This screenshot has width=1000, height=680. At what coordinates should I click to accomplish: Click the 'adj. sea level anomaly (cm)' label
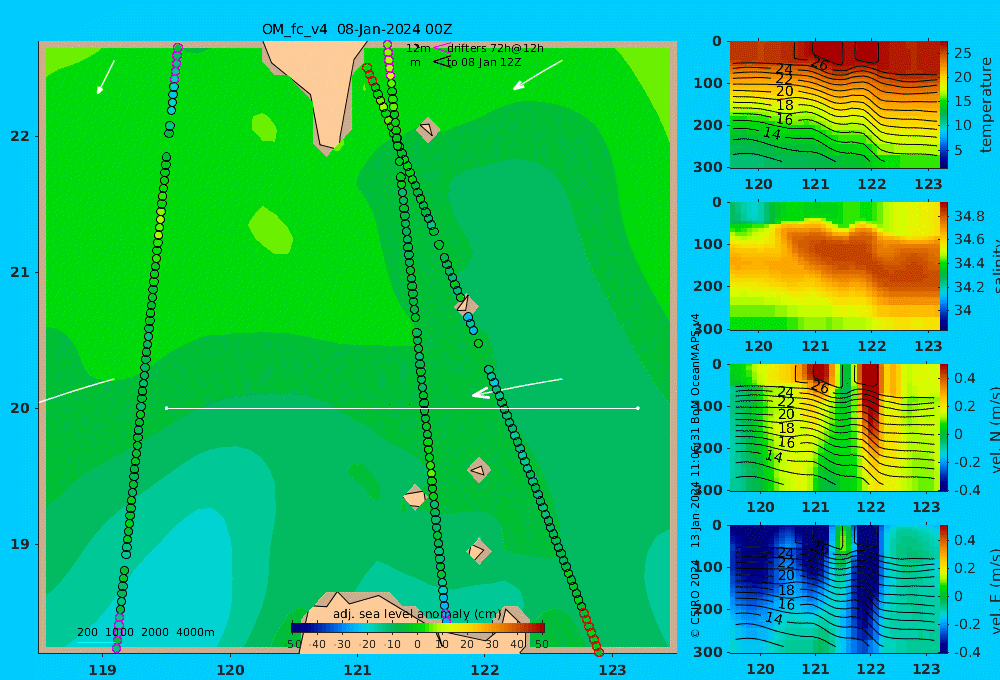(417, 614)
